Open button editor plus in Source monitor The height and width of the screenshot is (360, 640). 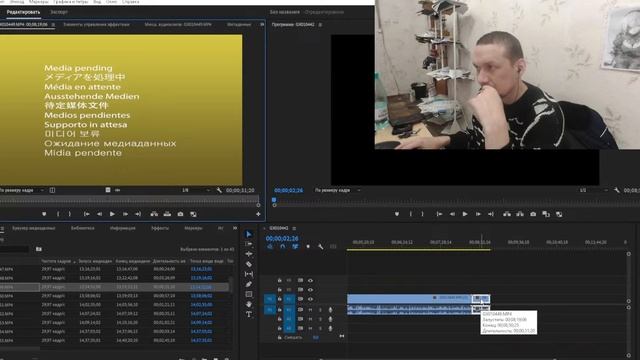[258, 214]
